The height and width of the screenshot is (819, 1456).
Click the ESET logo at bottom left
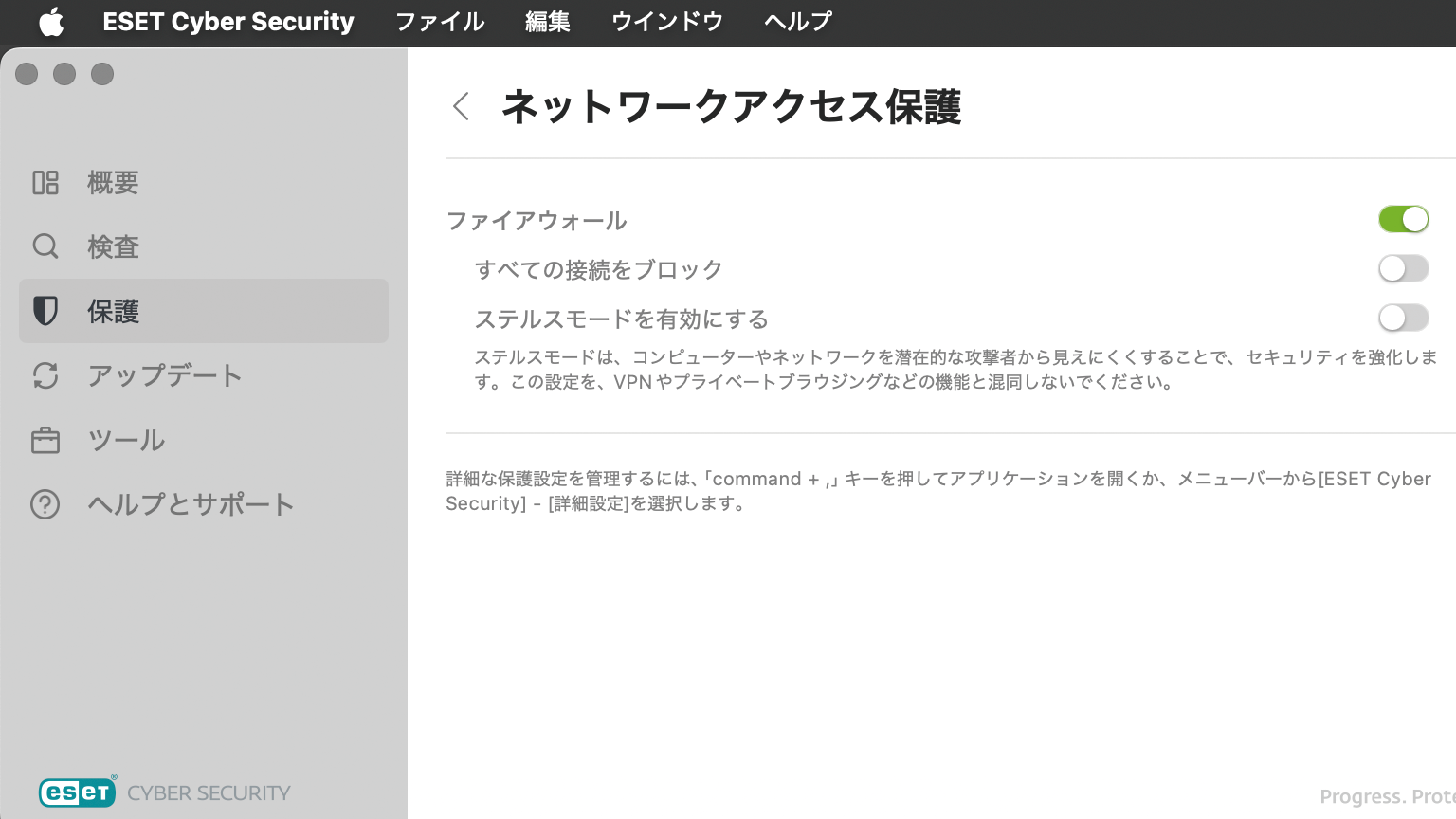tap(78, 792)
